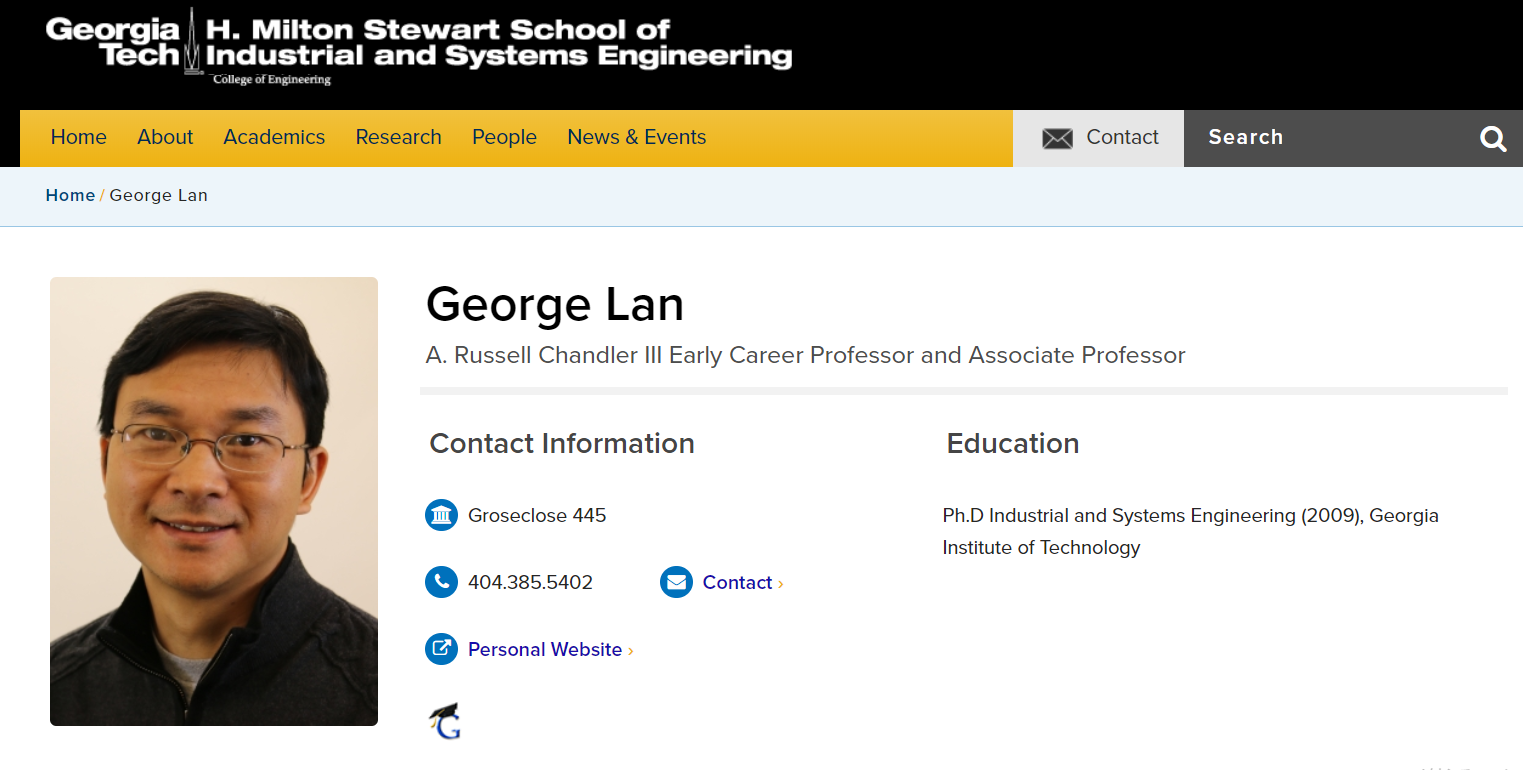This screenshot has height=770, width=1523.
Task: Follow the blue Contact link text
Action: coord(737,583)
